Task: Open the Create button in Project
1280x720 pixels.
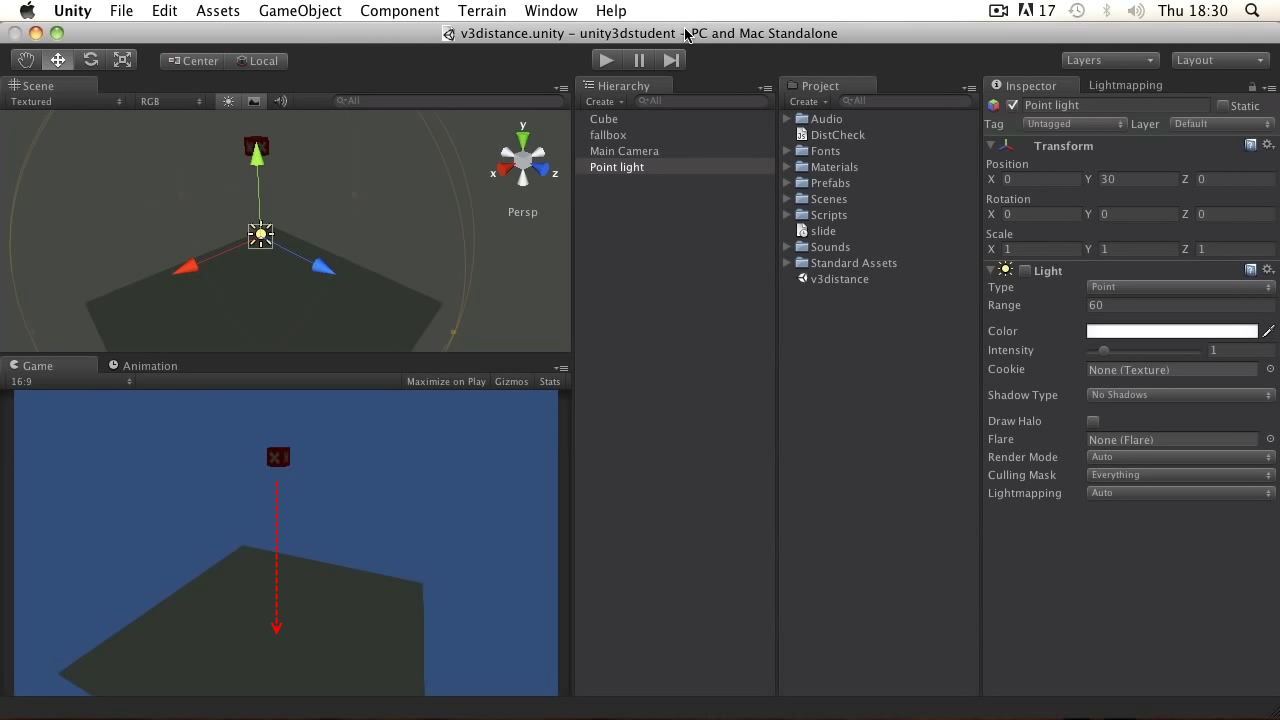Action: [x=808, y=102]
